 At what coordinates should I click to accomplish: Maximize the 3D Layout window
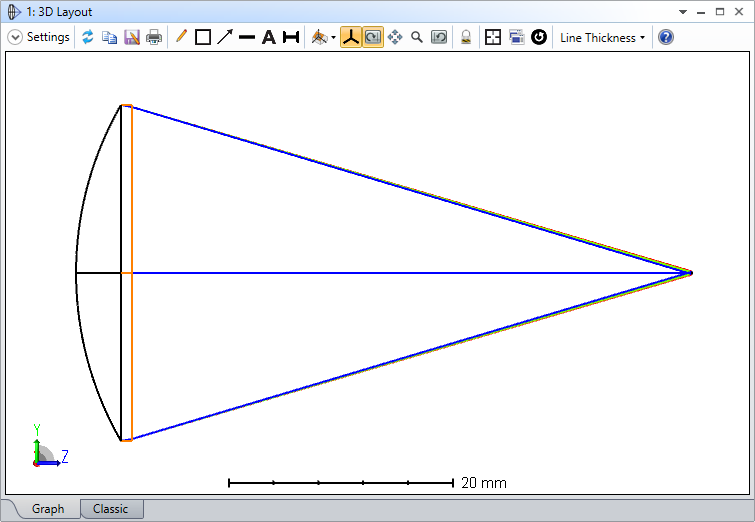[720, 12]
